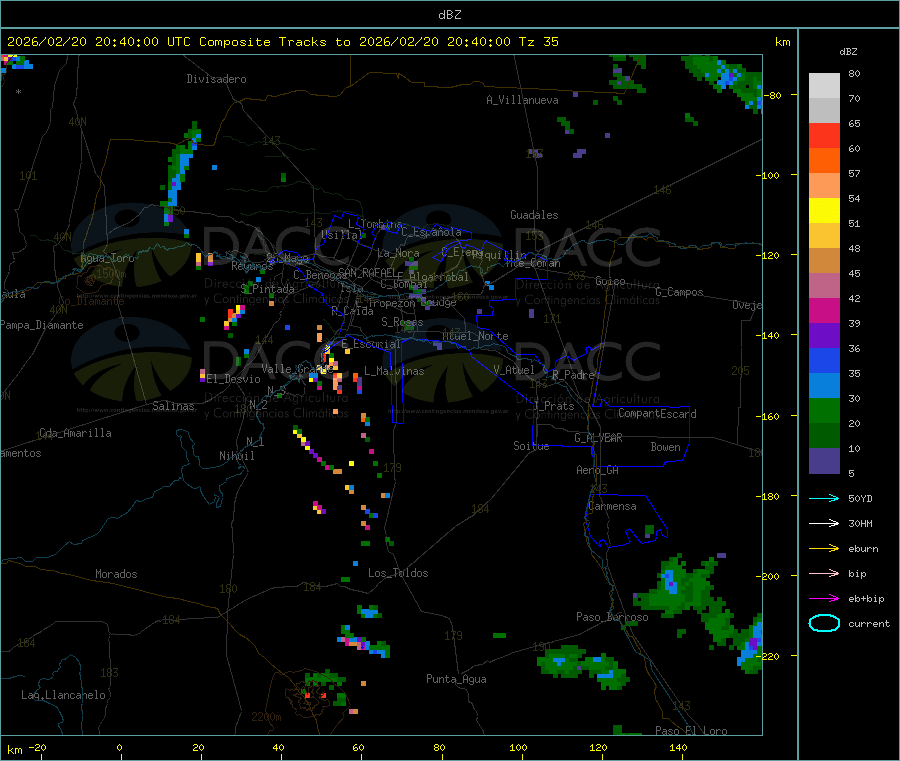Click the Aero_GA map label
This screenshot has width=900, height=761.
(x=597, y=470)
